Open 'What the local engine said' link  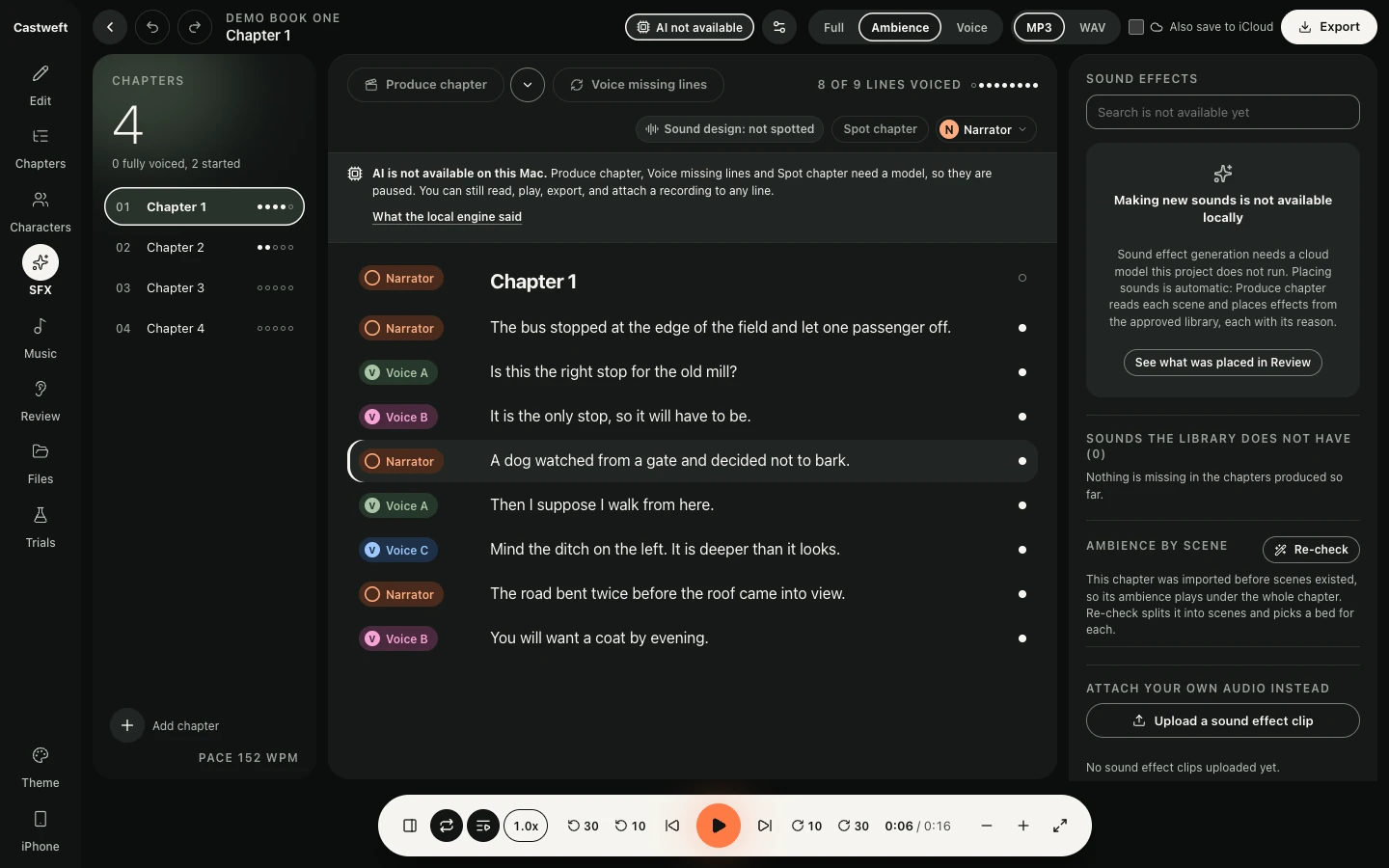click(447, 217)
